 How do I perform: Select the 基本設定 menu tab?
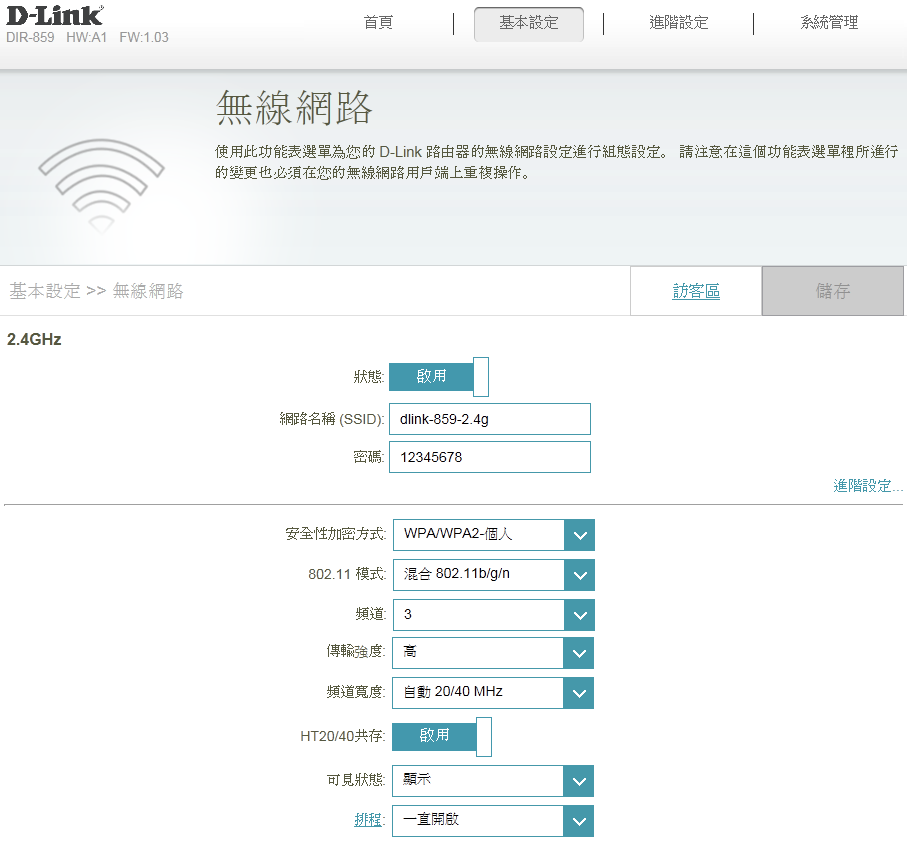(528, 23)
